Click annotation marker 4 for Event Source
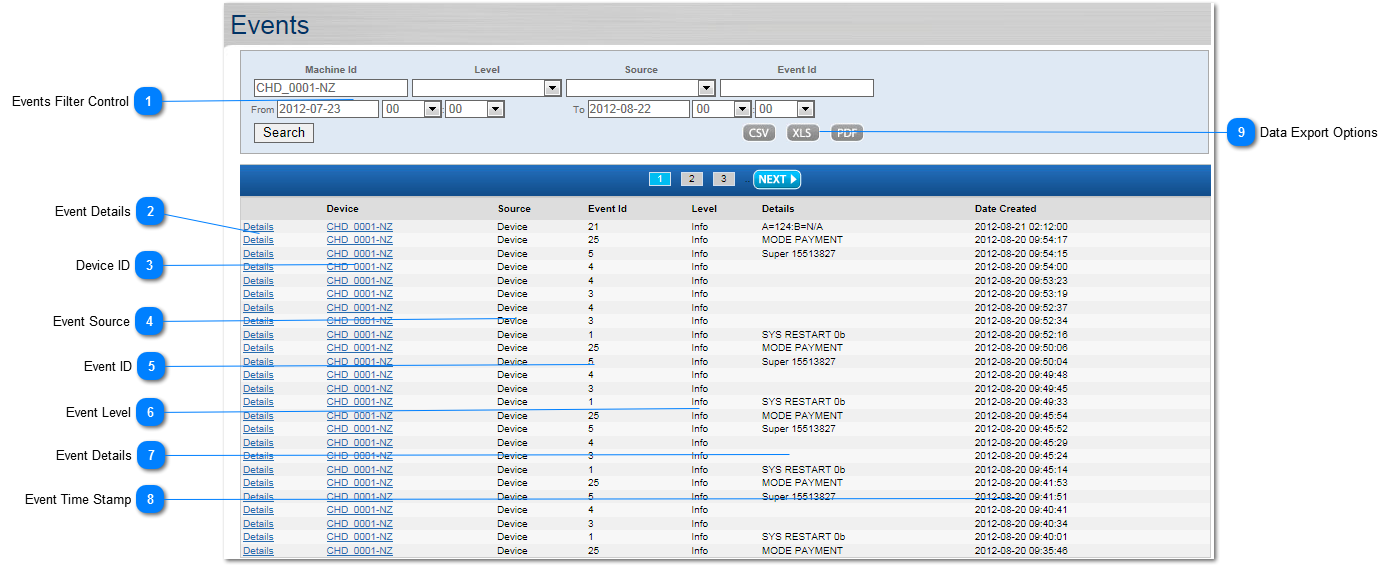Image resolution: width=1394 pixels, height=567 pixels. click(x=149, y=321)
